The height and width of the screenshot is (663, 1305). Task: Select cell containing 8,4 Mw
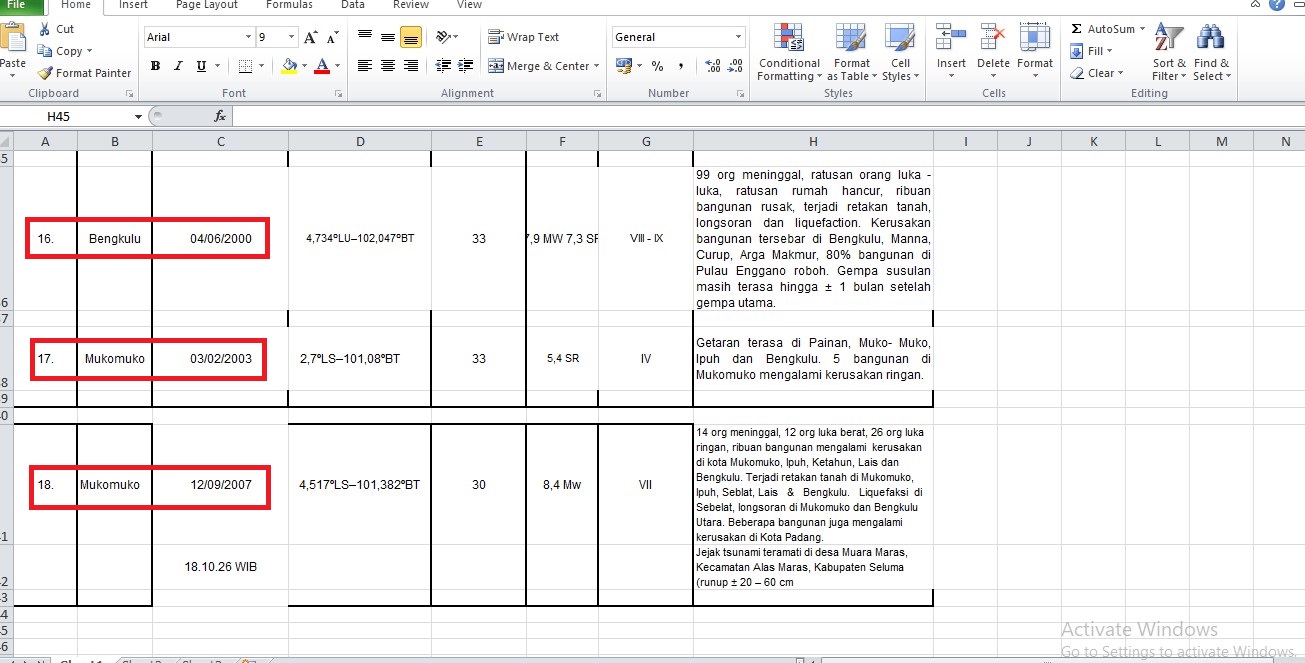562,484
